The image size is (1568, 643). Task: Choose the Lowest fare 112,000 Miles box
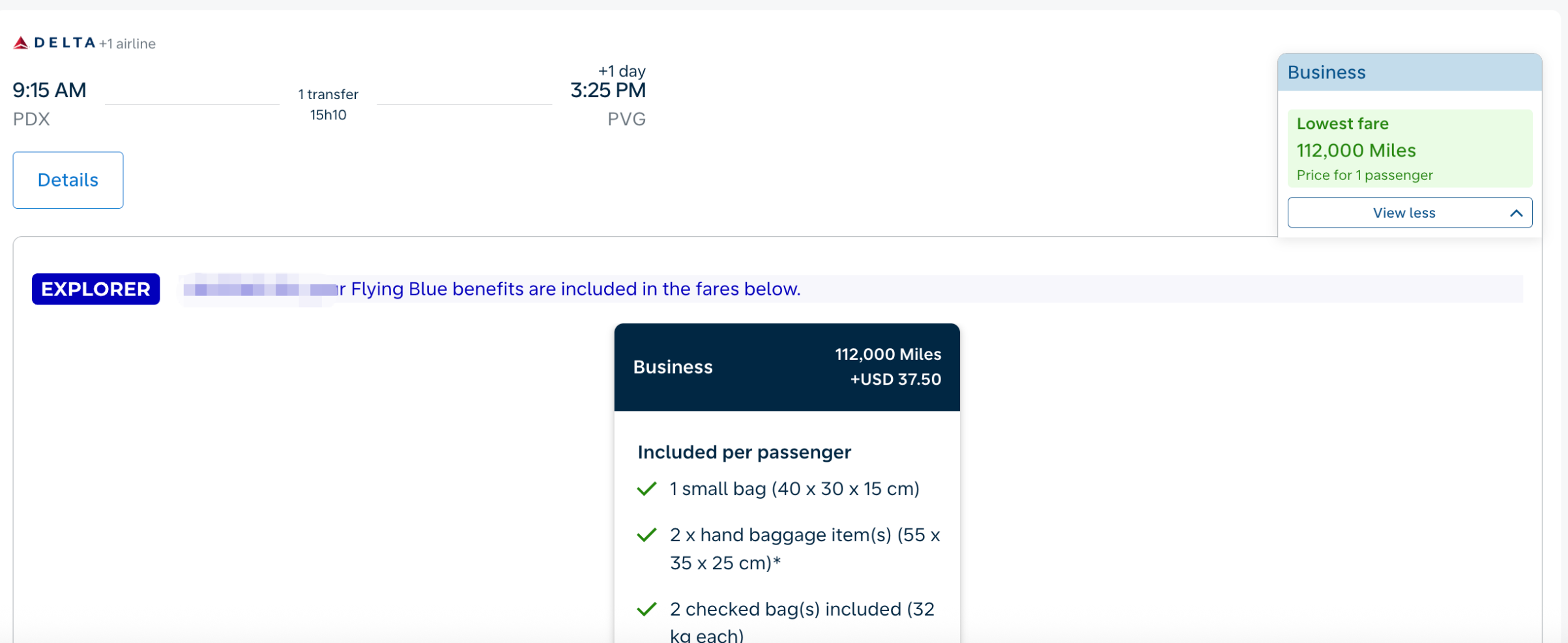1409,149
